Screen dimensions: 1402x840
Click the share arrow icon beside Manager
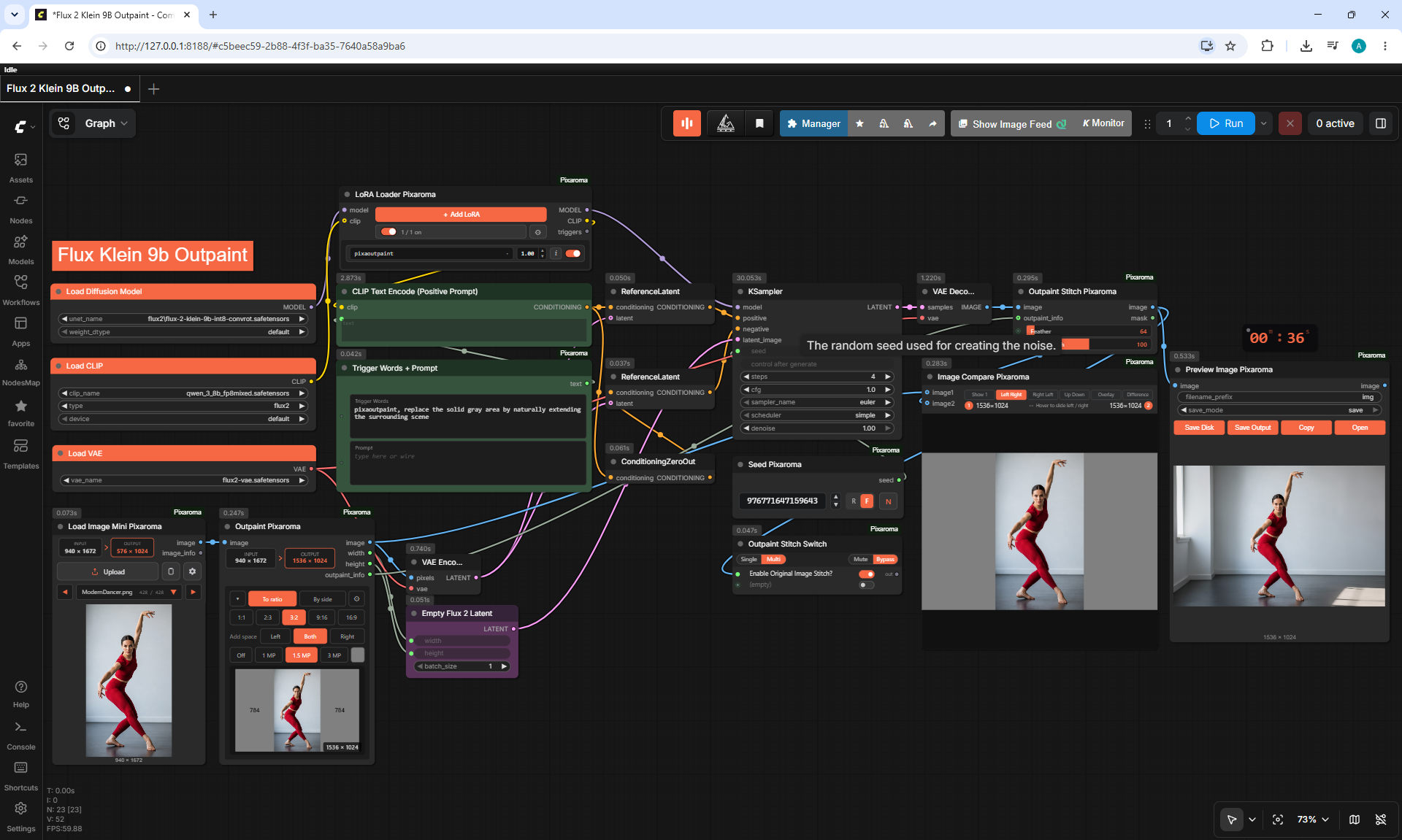click(x=932, y=123)
